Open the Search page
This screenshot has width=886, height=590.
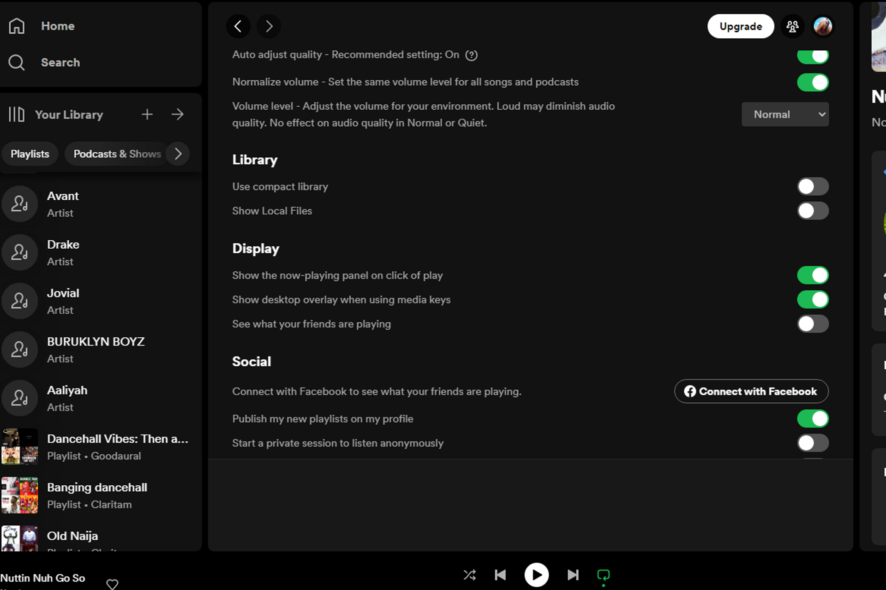pyautogui.click(x=59, y=61)
